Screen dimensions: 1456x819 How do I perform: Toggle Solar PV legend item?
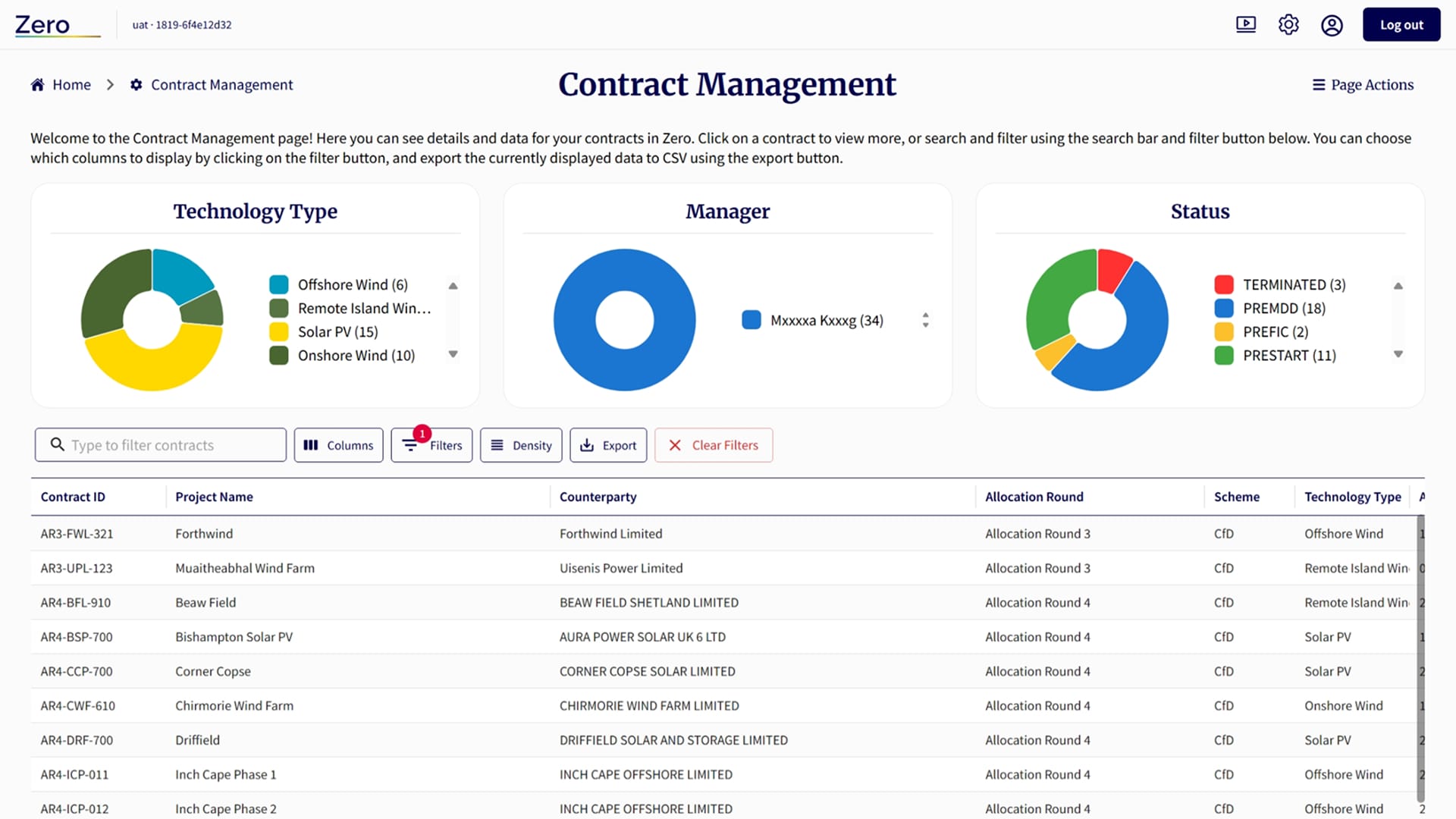click(337, 331)
